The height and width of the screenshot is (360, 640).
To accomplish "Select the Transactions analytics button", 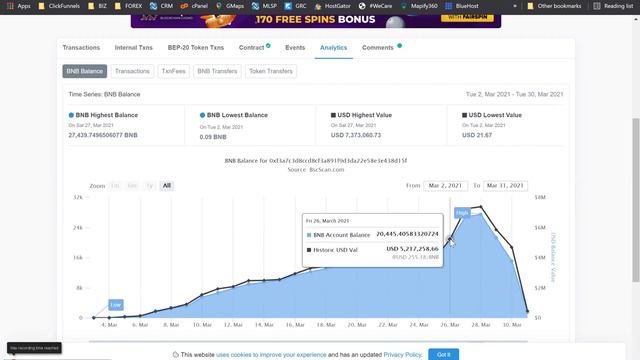I will pyautogui.click(x=132, y=71).
